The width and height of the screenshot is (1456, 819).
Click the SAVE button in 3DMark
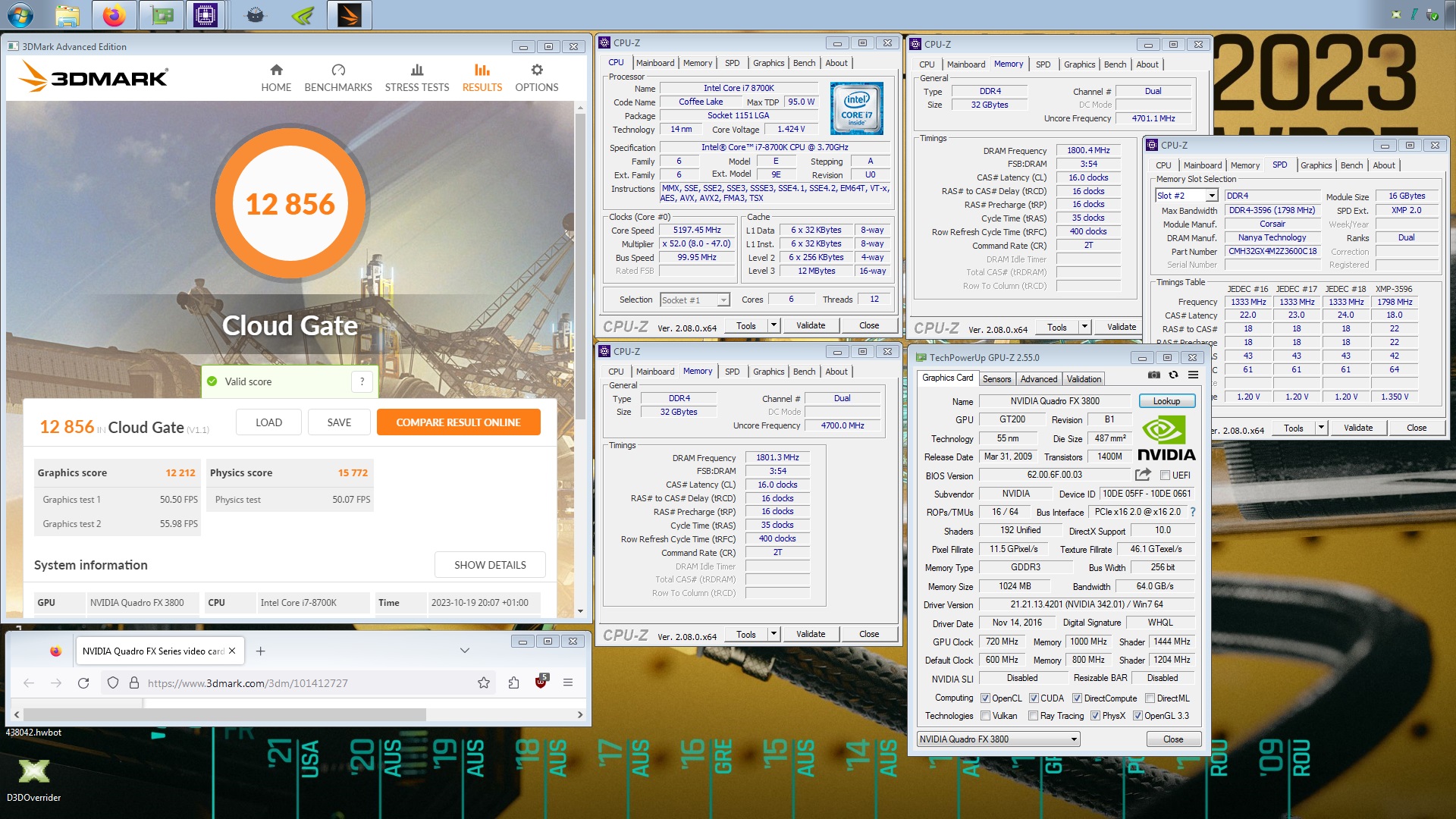(339, 422)
